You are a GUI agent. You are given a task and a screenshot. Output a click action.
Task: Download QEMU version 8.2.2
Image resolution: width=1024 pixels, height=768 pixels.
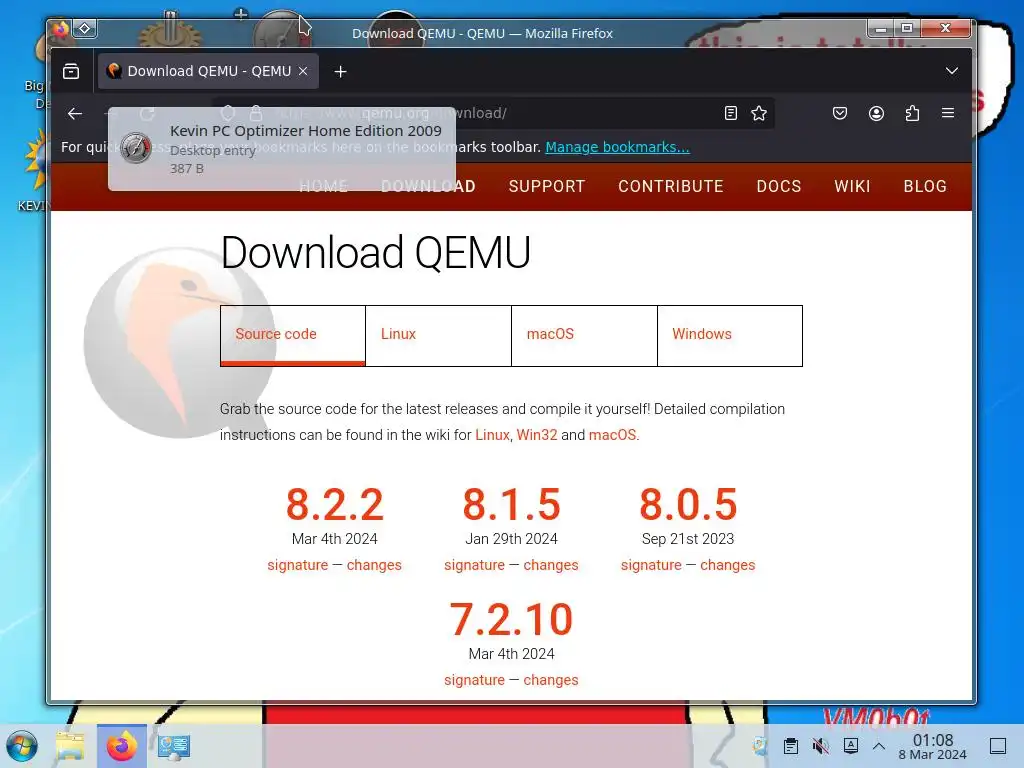point(334,505)
